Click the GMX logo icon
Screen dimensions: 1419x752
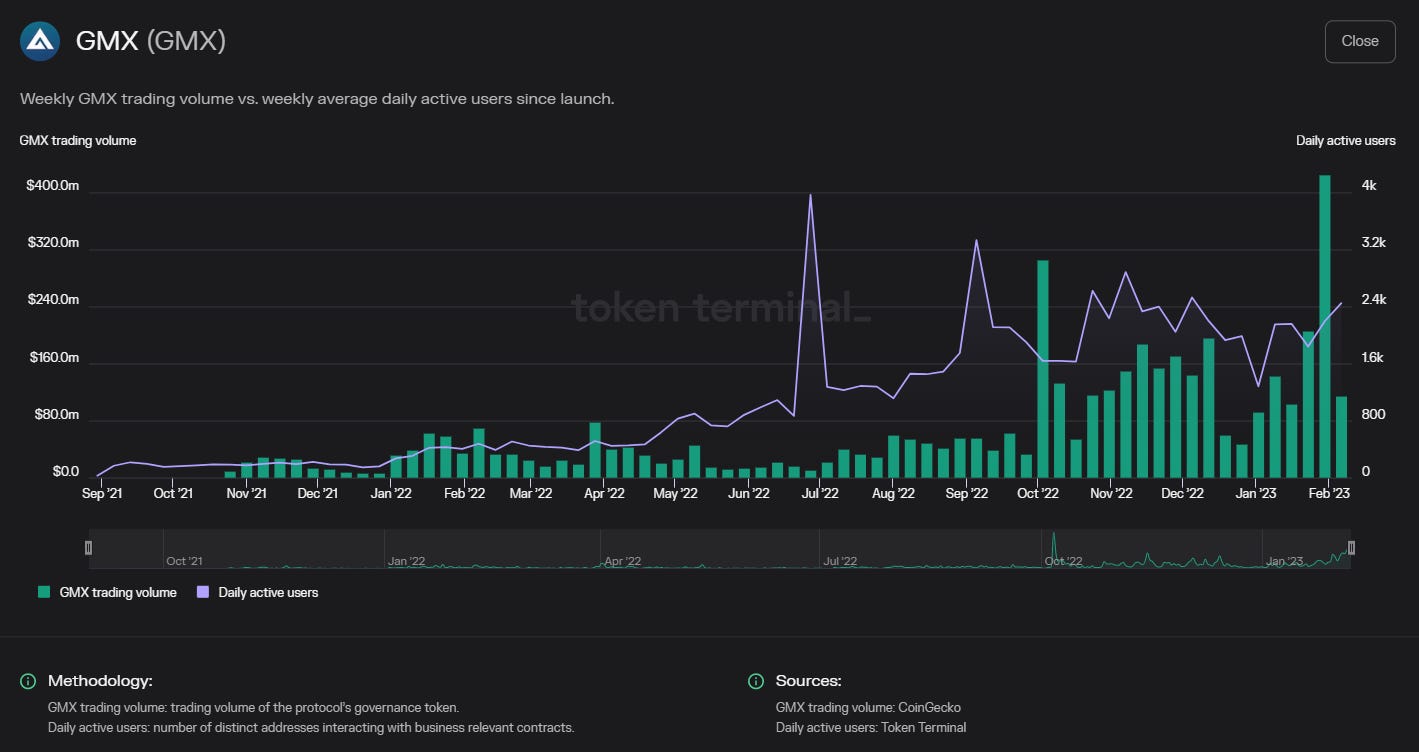click(40, 41)
